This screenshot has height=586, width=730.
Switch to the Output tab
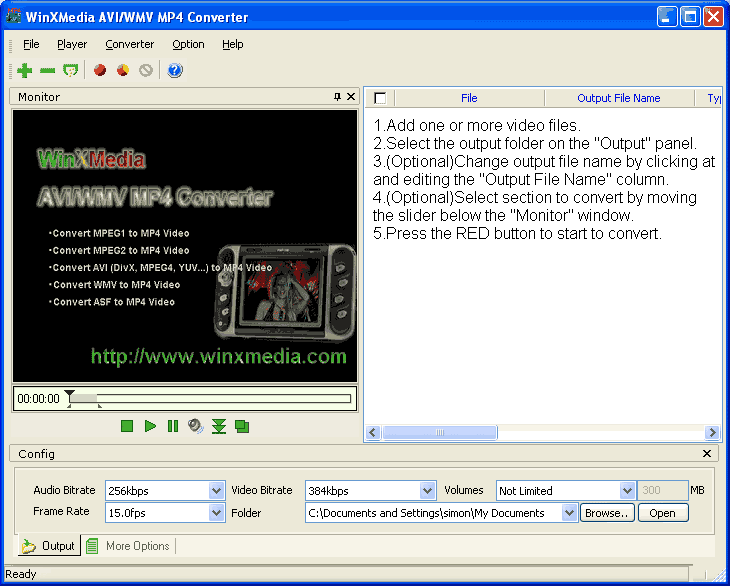pos(49,546)
